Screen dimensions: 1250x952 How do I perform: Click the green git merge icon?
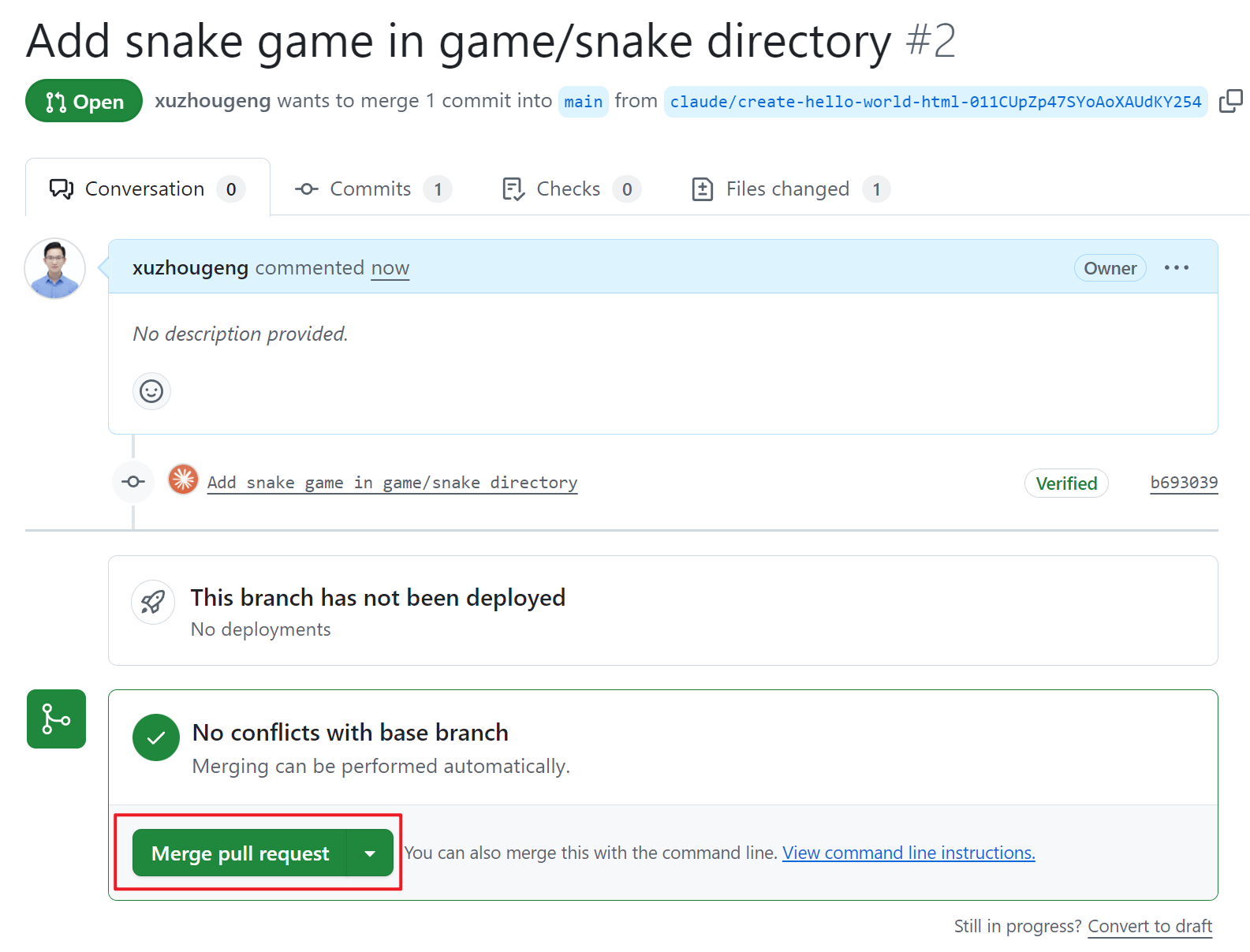[56, 719]
